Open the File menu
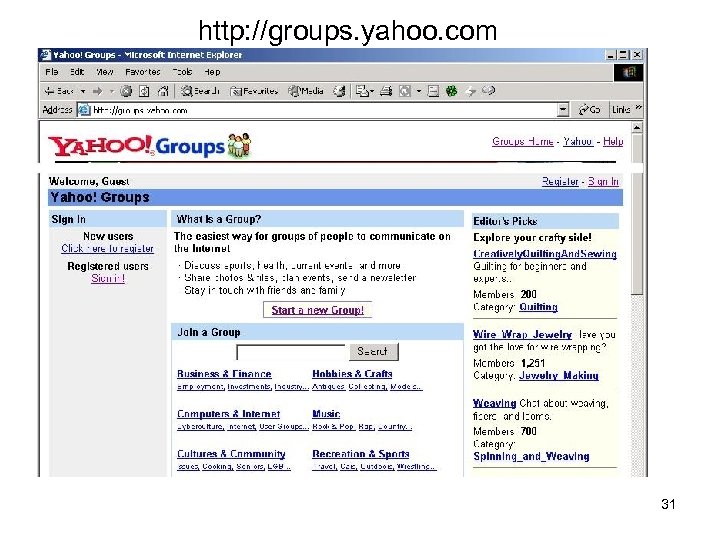Screen dimensions: 720x540 point(52,72)
